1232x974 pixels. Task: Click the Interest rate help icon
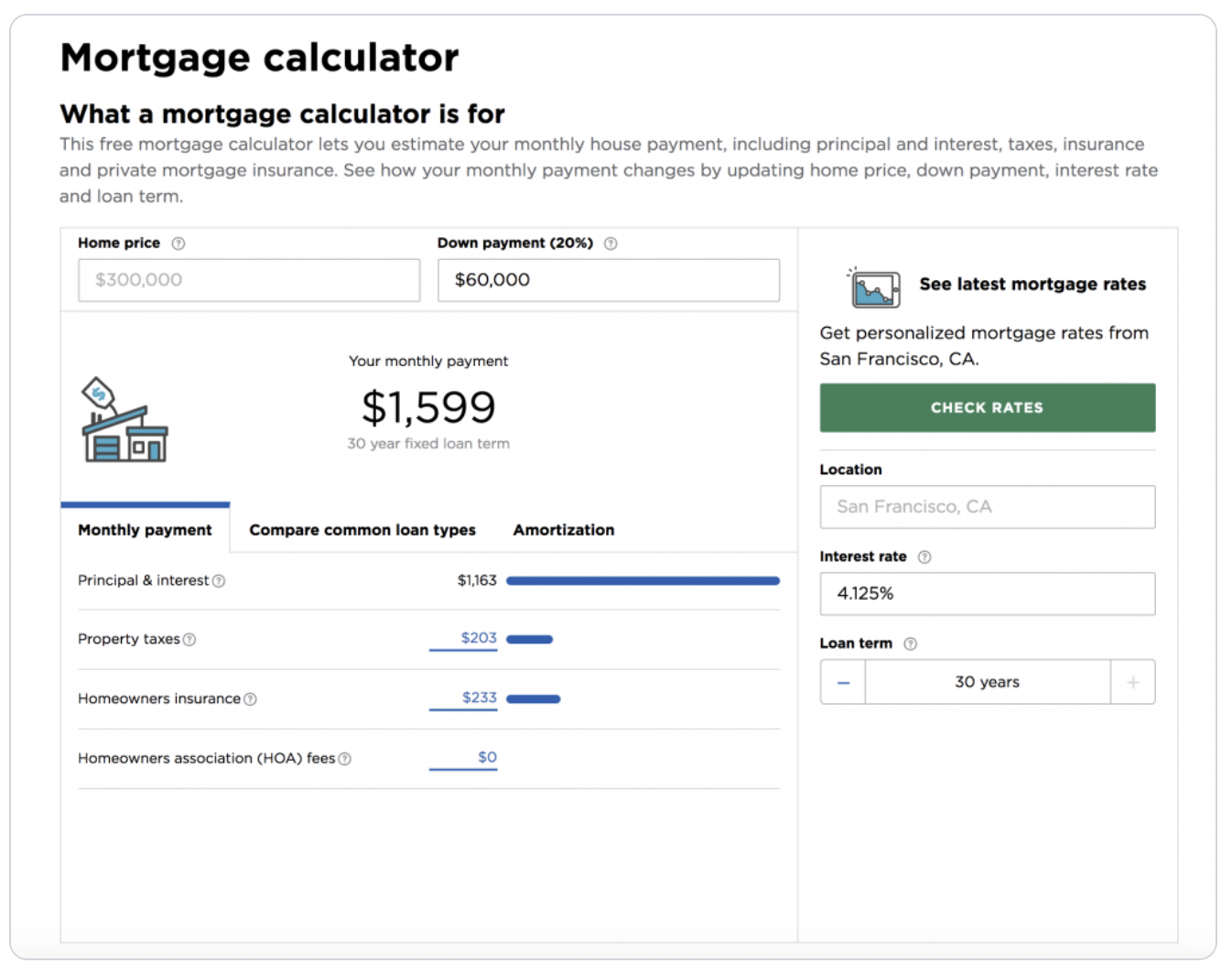(x=924, y=557)
